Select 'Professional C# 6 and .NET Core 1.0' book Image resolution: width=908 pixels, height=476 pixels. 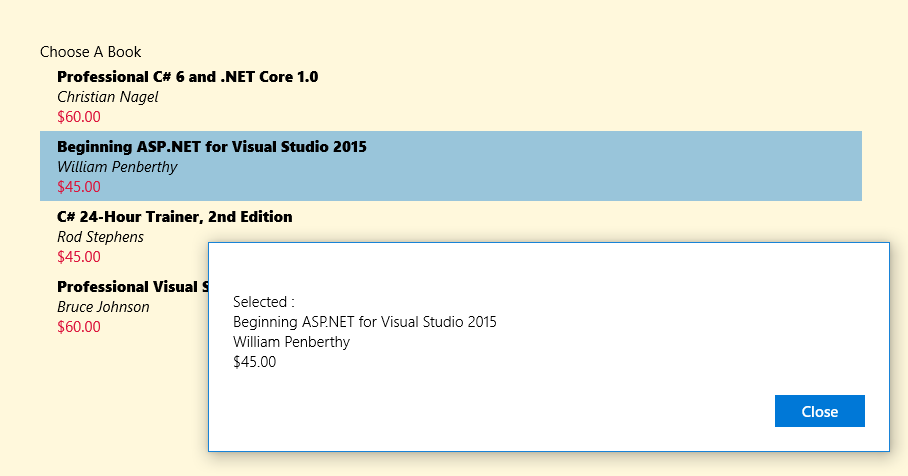coord(188,77)
